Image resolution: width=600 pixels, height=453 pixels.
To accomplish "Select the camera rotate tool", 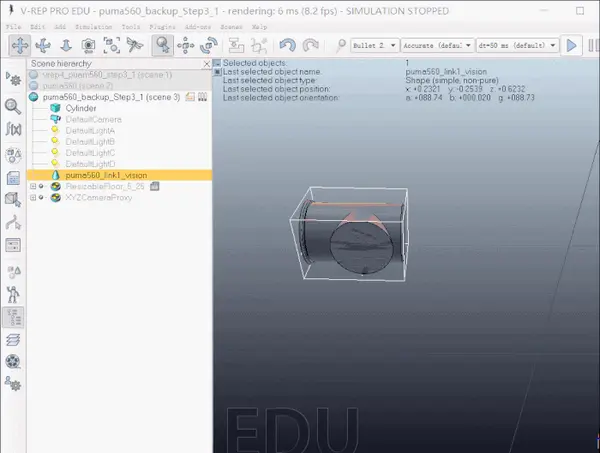I will coord(43,46).
